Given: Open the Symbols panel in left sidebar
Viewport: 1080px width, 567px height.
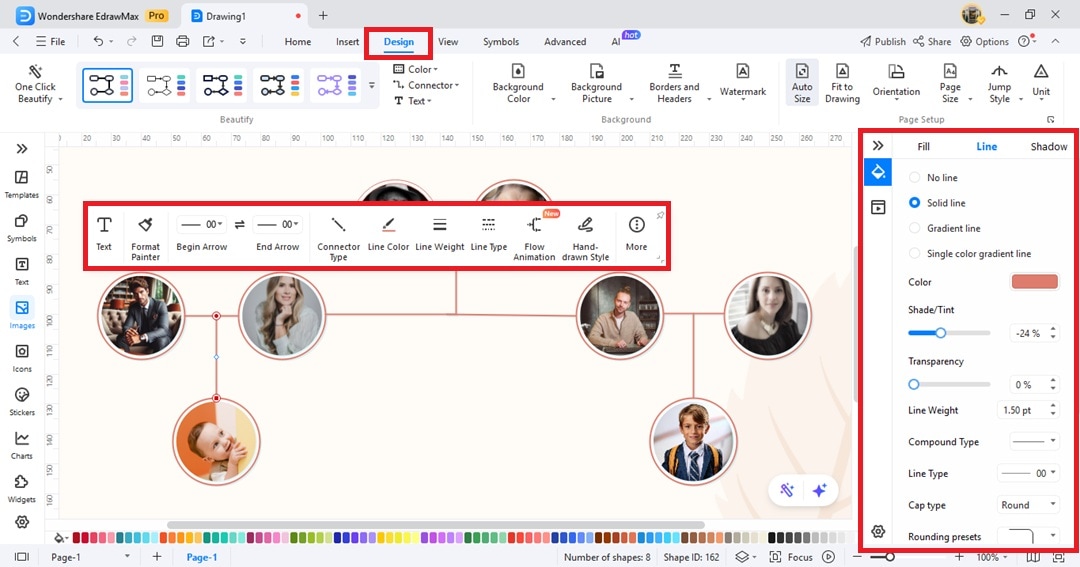Looking at the screenshot, I should pos(21,227).
